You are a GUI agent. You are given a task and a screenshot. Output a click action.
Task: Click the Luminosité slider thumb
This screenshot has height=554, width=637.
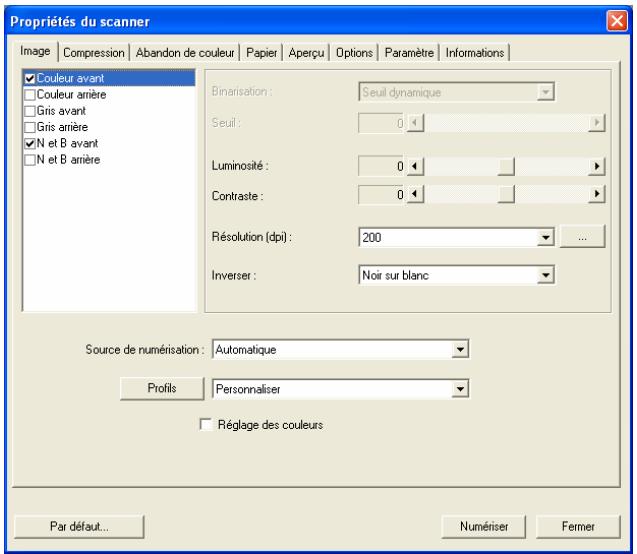[x=506, y=167]
